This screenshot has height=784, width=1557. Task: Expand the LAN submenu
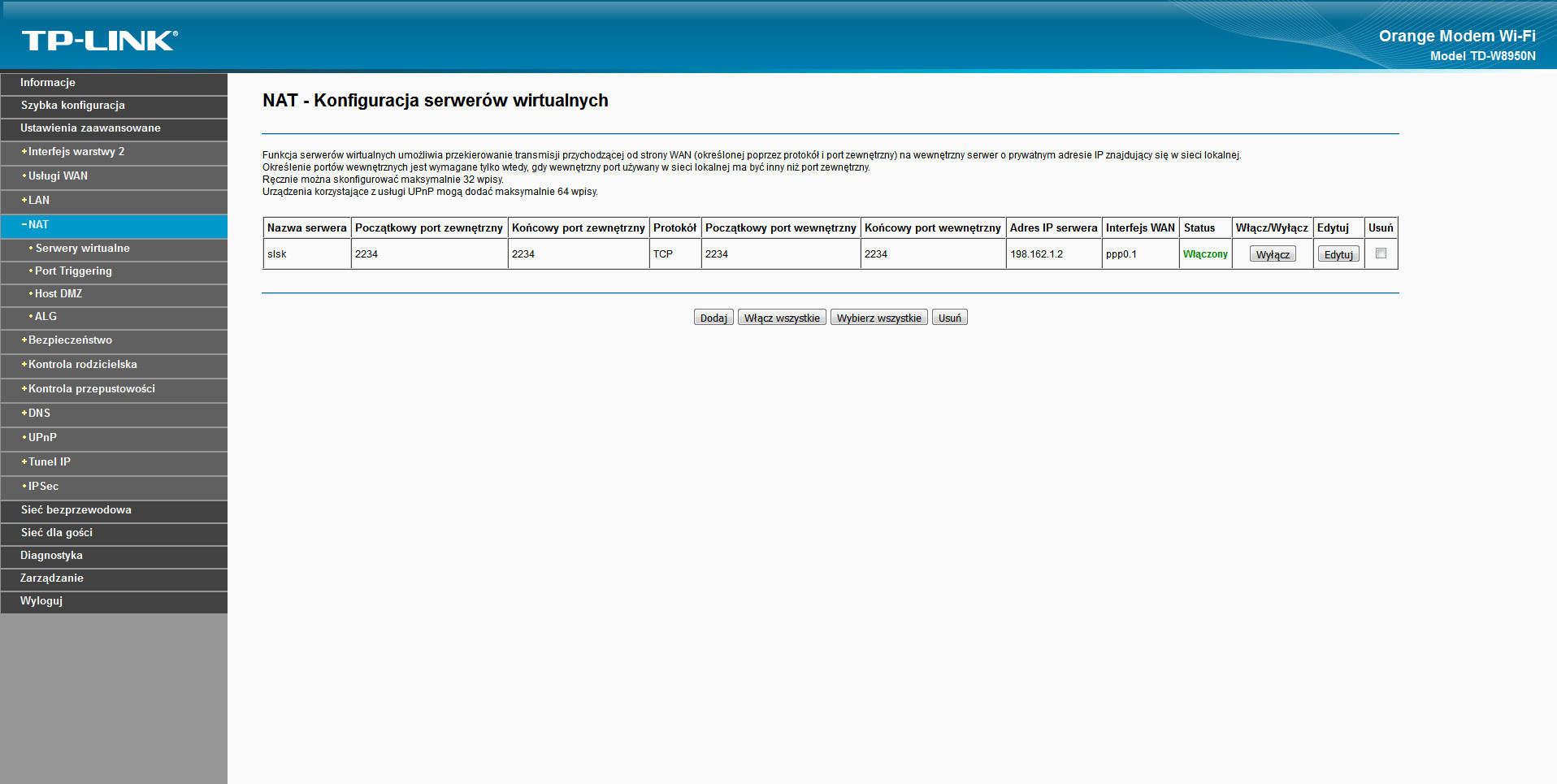[x=114, y=201]
